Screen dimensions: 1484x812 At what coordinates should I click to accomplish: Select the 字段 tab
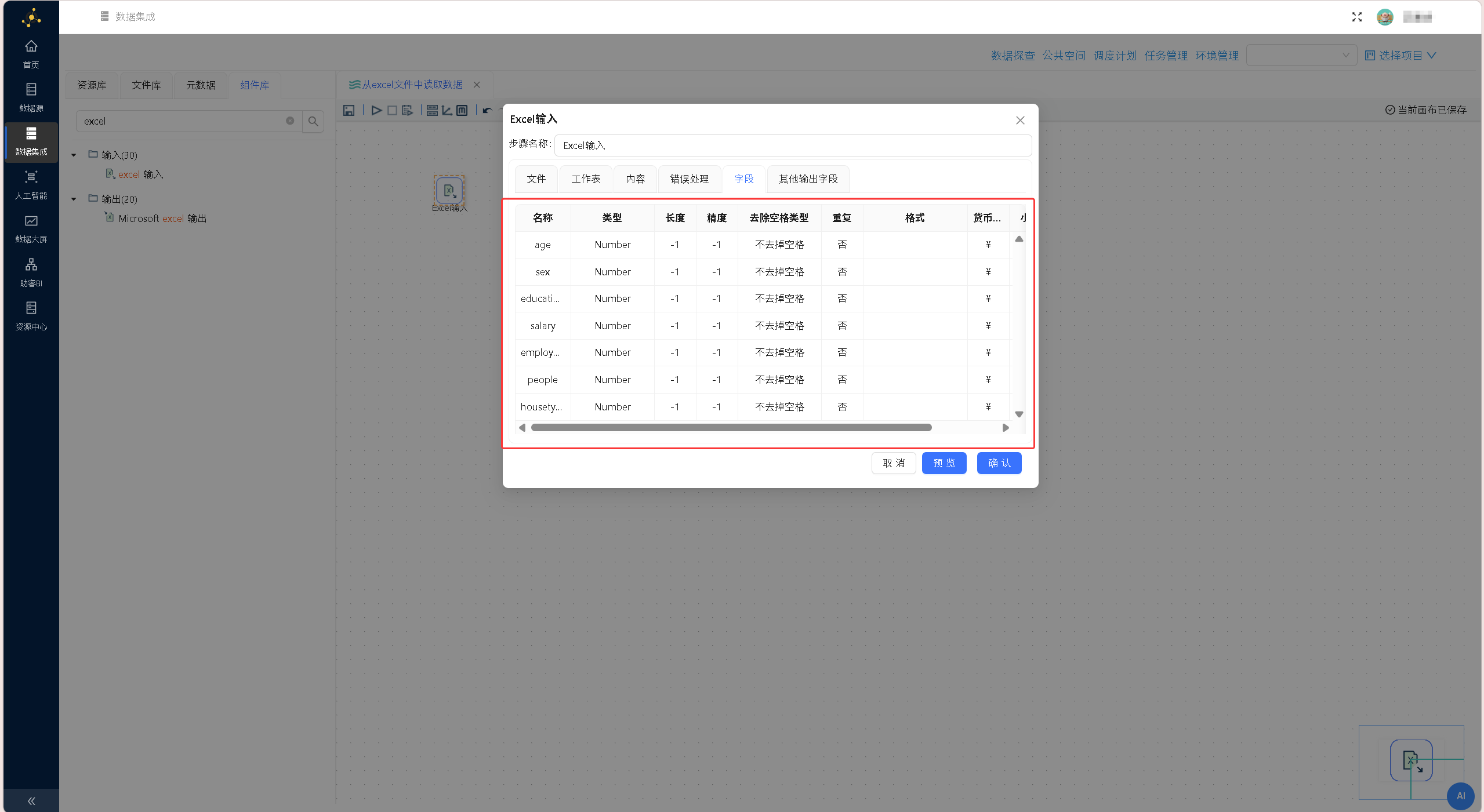(x=744, y=179)
